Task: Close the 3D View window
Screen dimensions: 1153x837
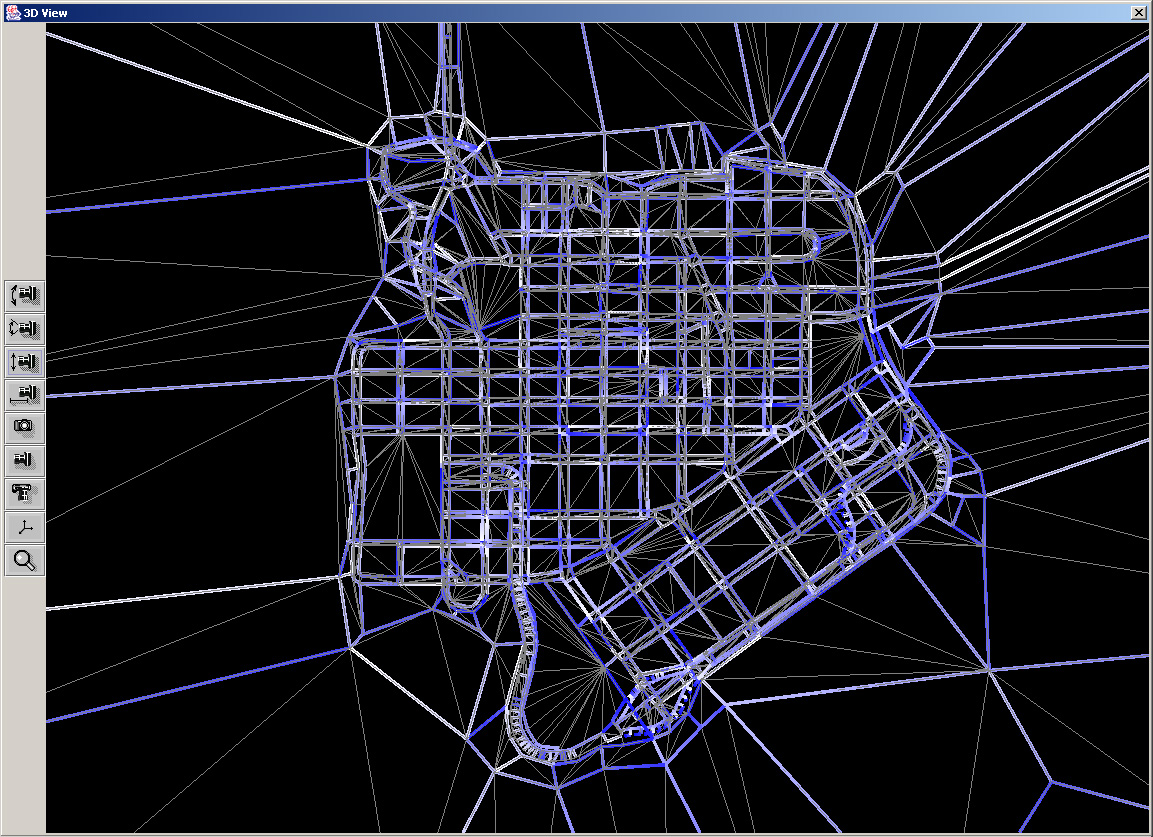Action: coord(1138,12)
